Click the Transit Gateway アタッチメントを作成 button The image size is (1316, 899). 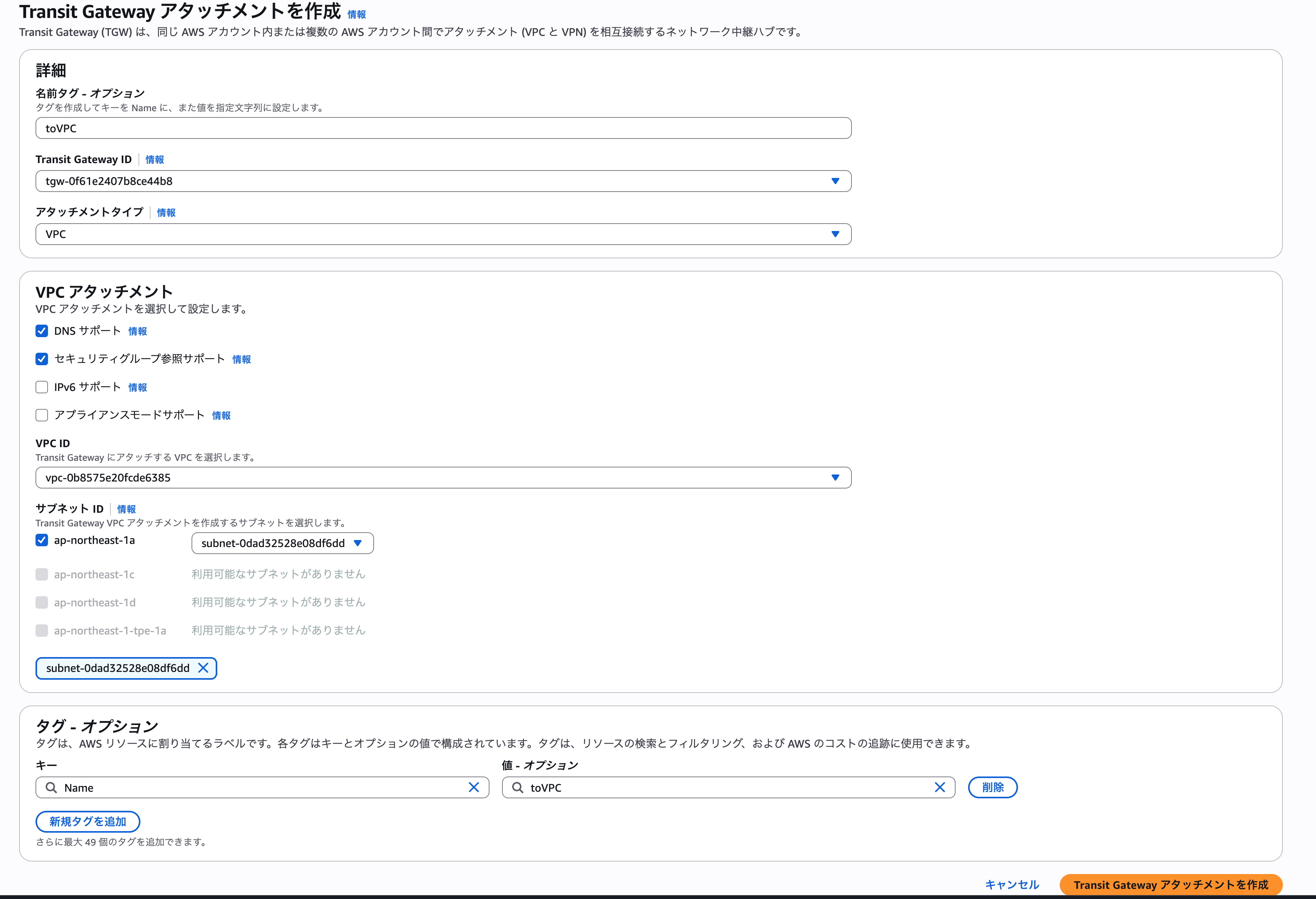click(1171, 885)
